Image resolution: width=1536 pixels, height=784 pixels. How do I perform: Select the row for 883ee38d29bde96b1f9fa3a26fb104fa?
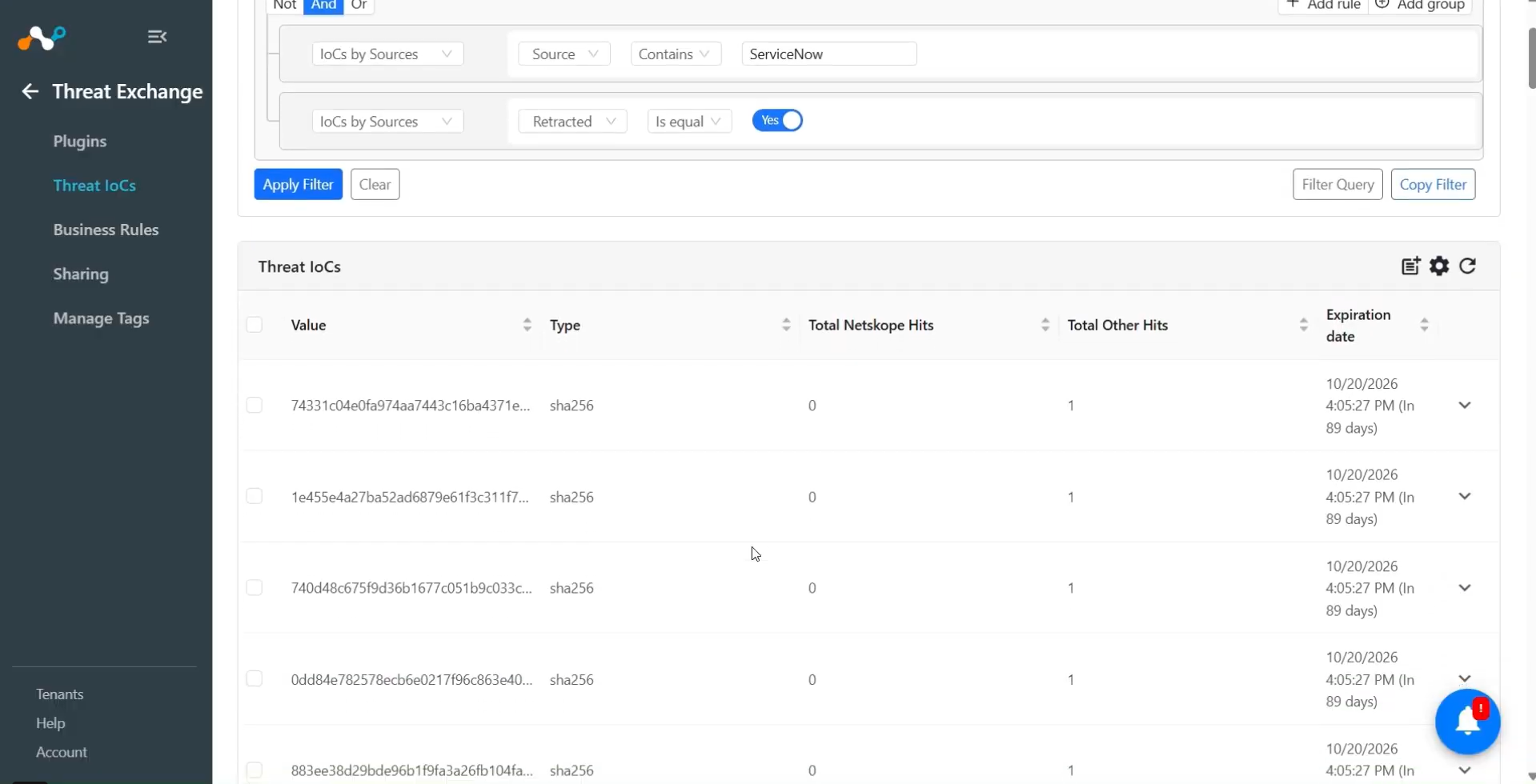[255, 770]
